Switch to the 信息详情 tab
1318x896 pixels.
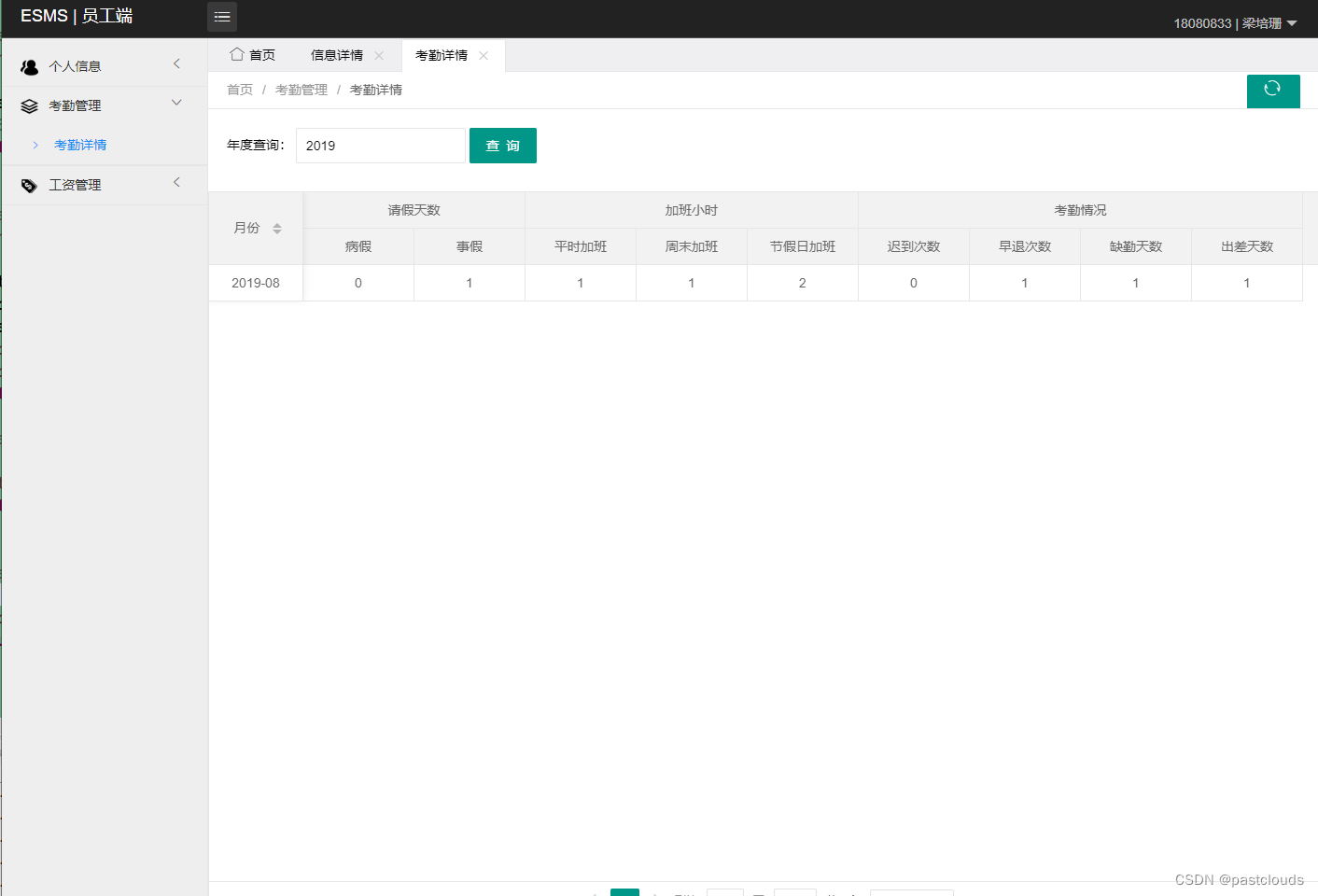tap(337, 55)
